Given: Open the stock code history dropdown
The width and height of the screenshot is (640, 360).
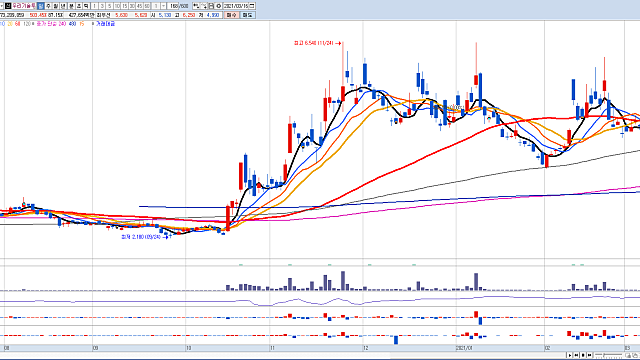Looking at the screenshot, I should click(x=2, y=6).
